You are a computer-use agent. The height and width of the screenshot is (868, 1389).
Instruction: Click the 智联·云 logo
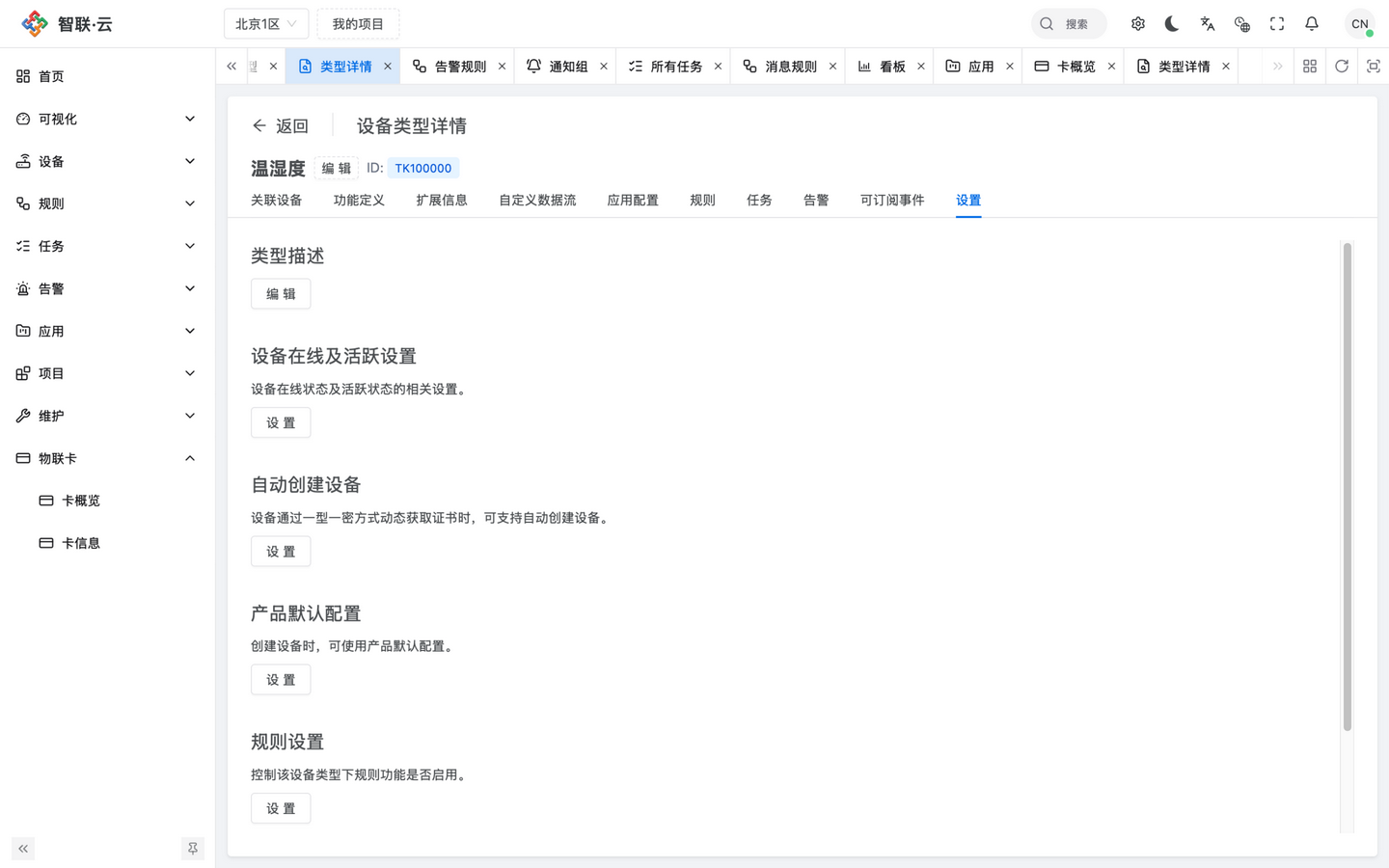68,24
